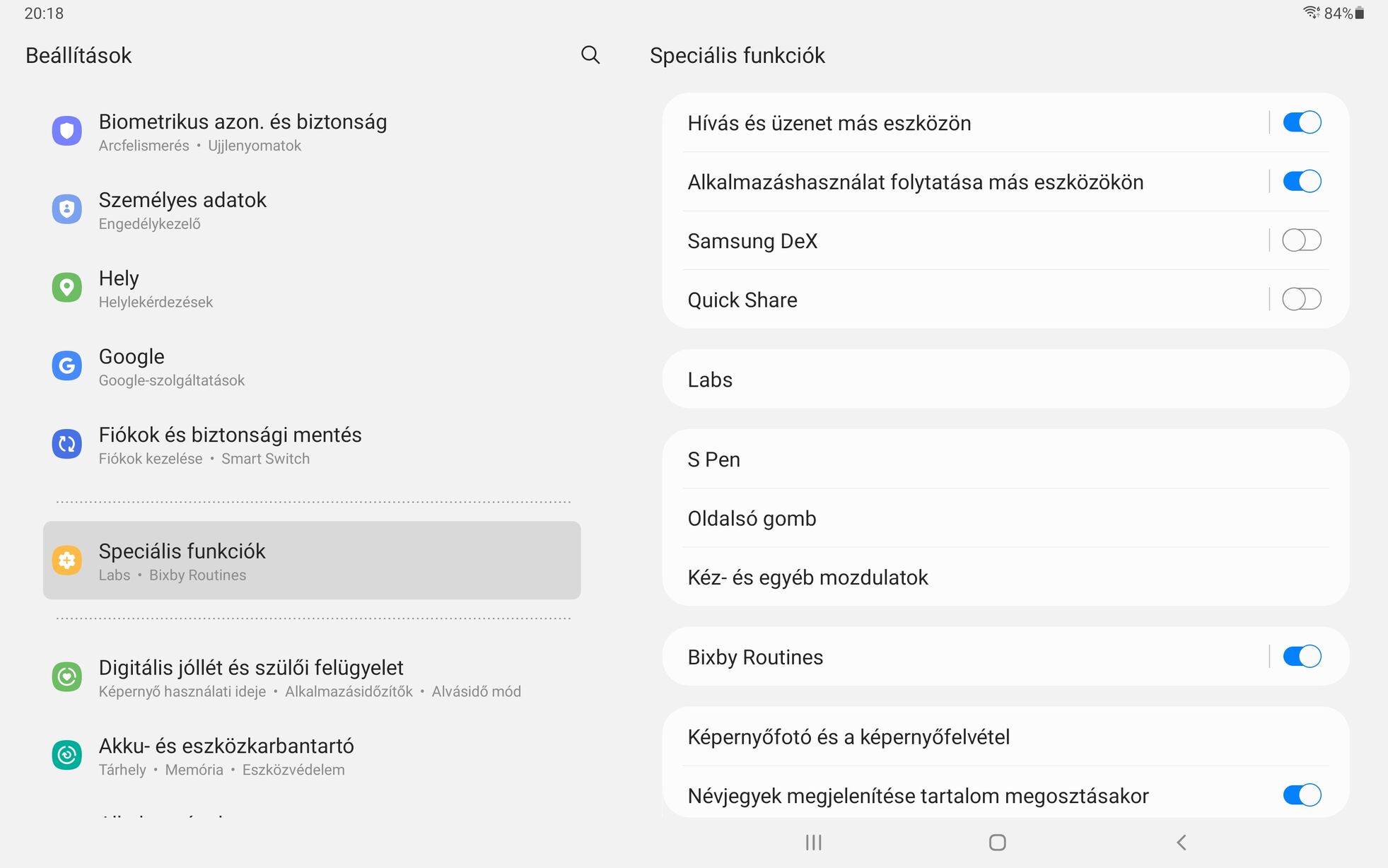Open the S Pen settings entry
The image size is (1388, 868).
pyautogui.click(x=1005, y=459)
